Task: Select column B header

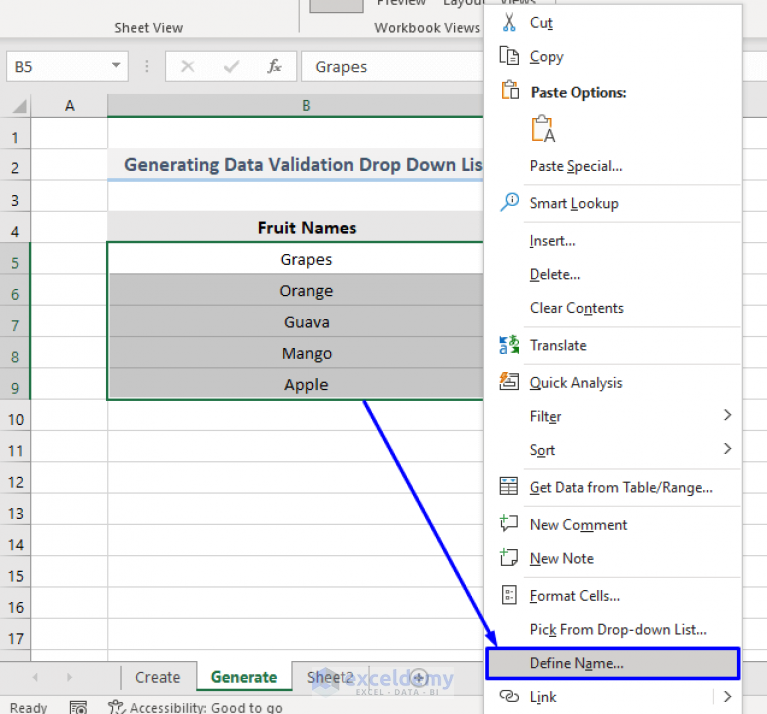Action: point(295,106)
